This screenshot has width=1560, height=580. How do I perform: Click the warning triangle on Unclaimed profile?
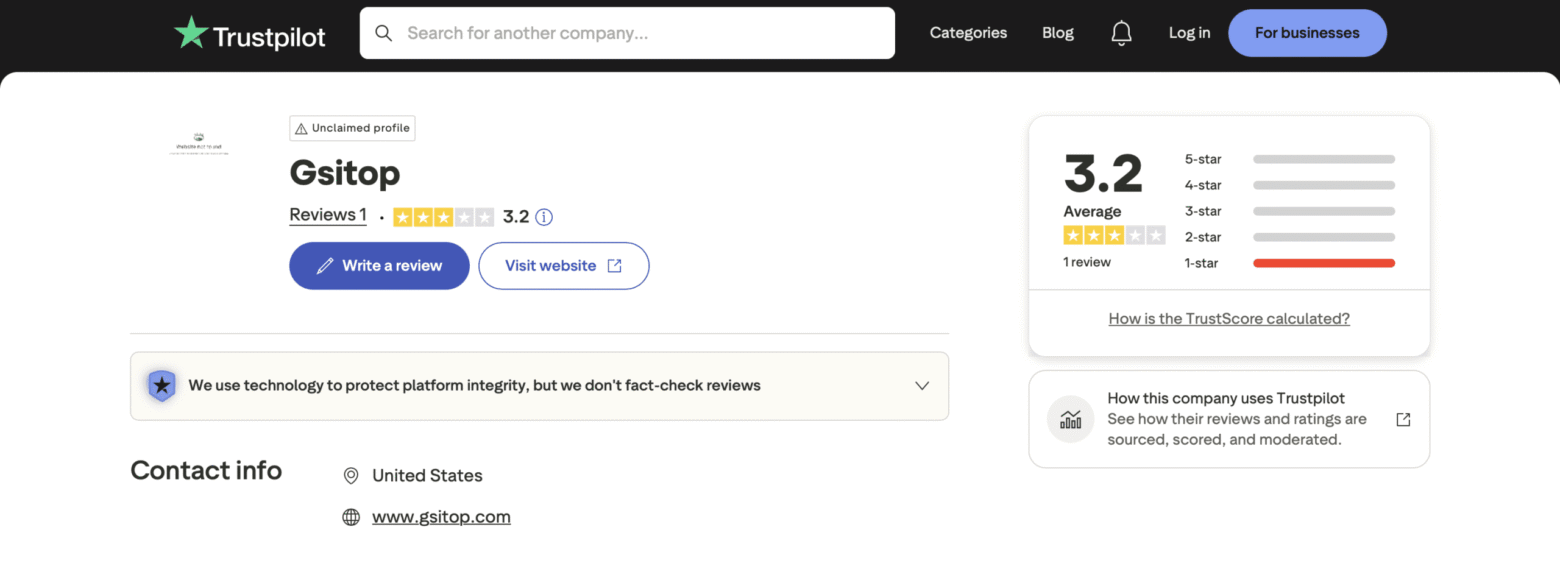[301, 128]
